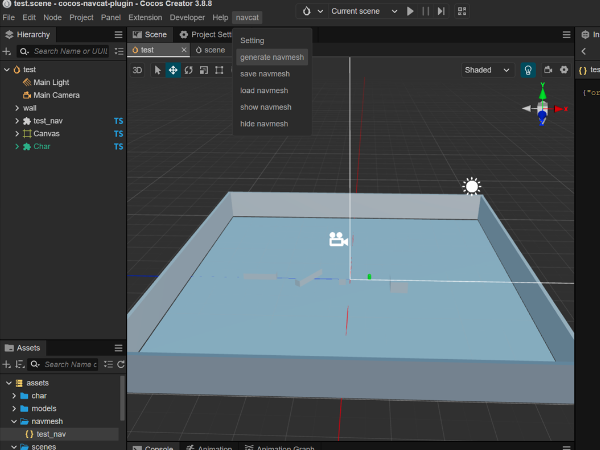Open the Shaded render mode dropdown

click(487, 70)
